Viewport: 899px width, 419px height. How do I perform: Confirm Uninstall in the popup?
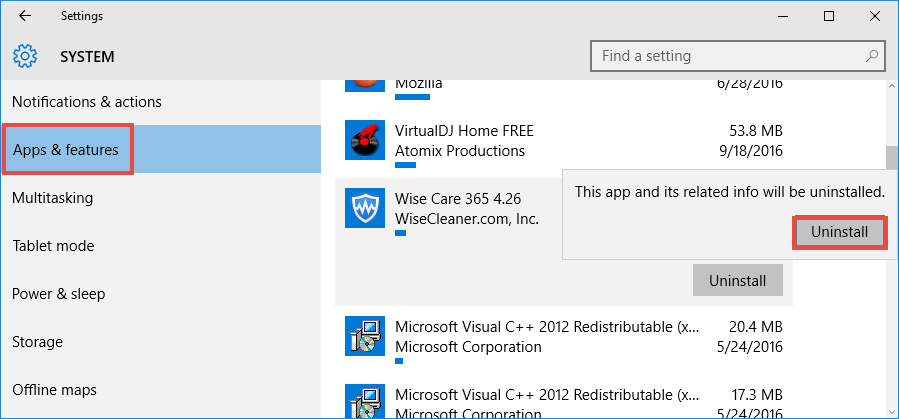point(840,232)
